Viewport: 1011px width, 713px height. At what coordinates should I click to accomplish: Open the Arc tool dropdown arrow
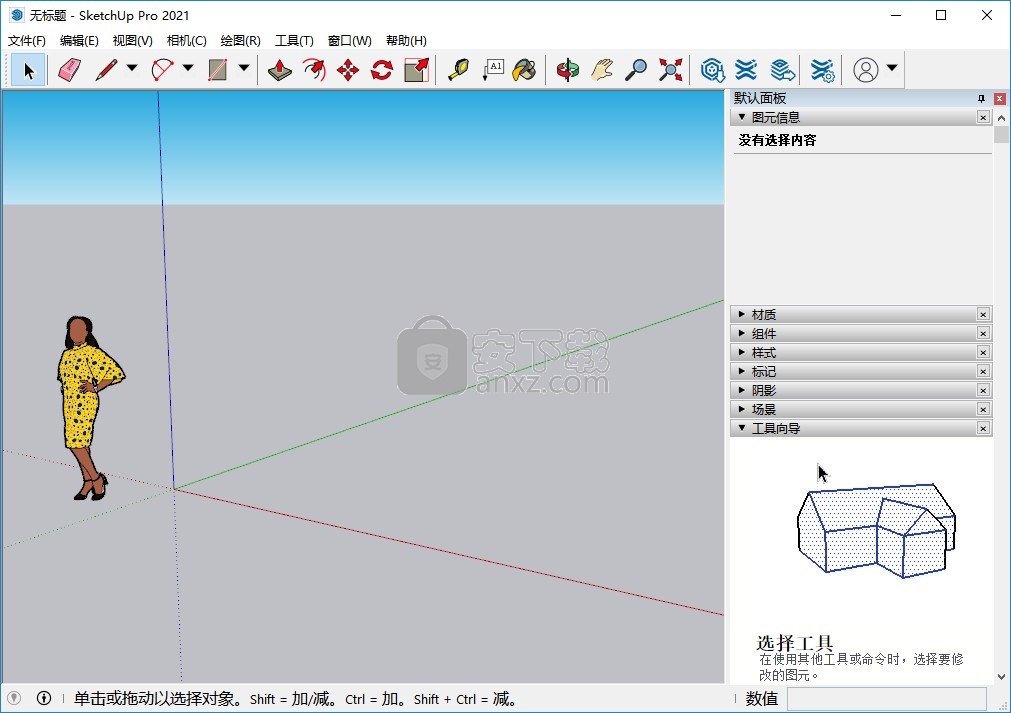(188, 68)
